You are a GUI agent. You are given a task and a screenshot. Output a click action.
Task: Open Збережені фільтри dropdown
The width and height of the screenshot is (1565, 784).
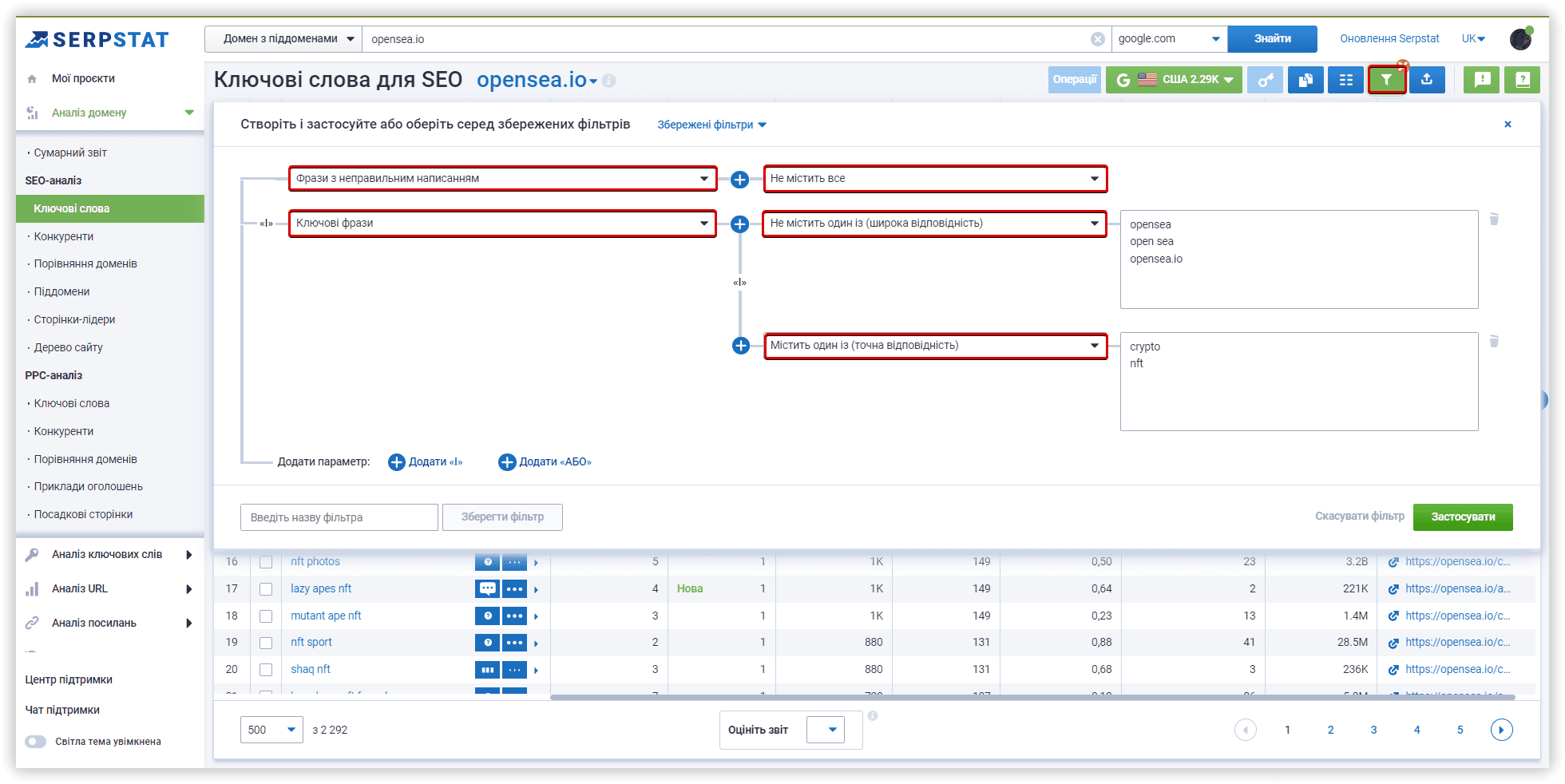point(711,125)
